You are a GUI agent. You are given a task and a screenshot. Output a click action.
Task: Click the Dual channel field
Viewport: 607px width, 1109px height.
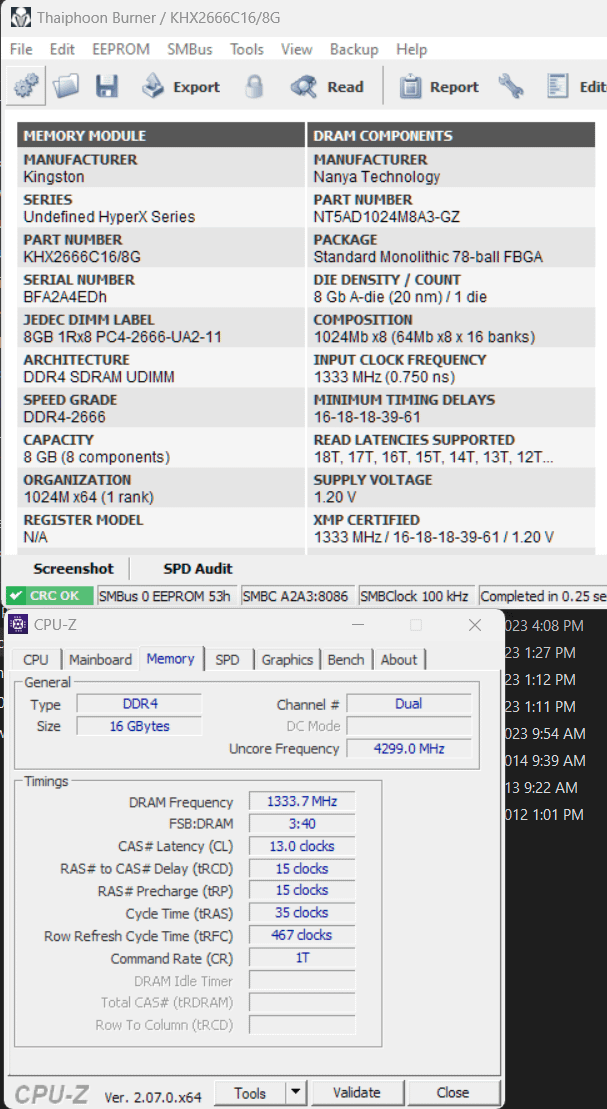[x=409, y=704]
